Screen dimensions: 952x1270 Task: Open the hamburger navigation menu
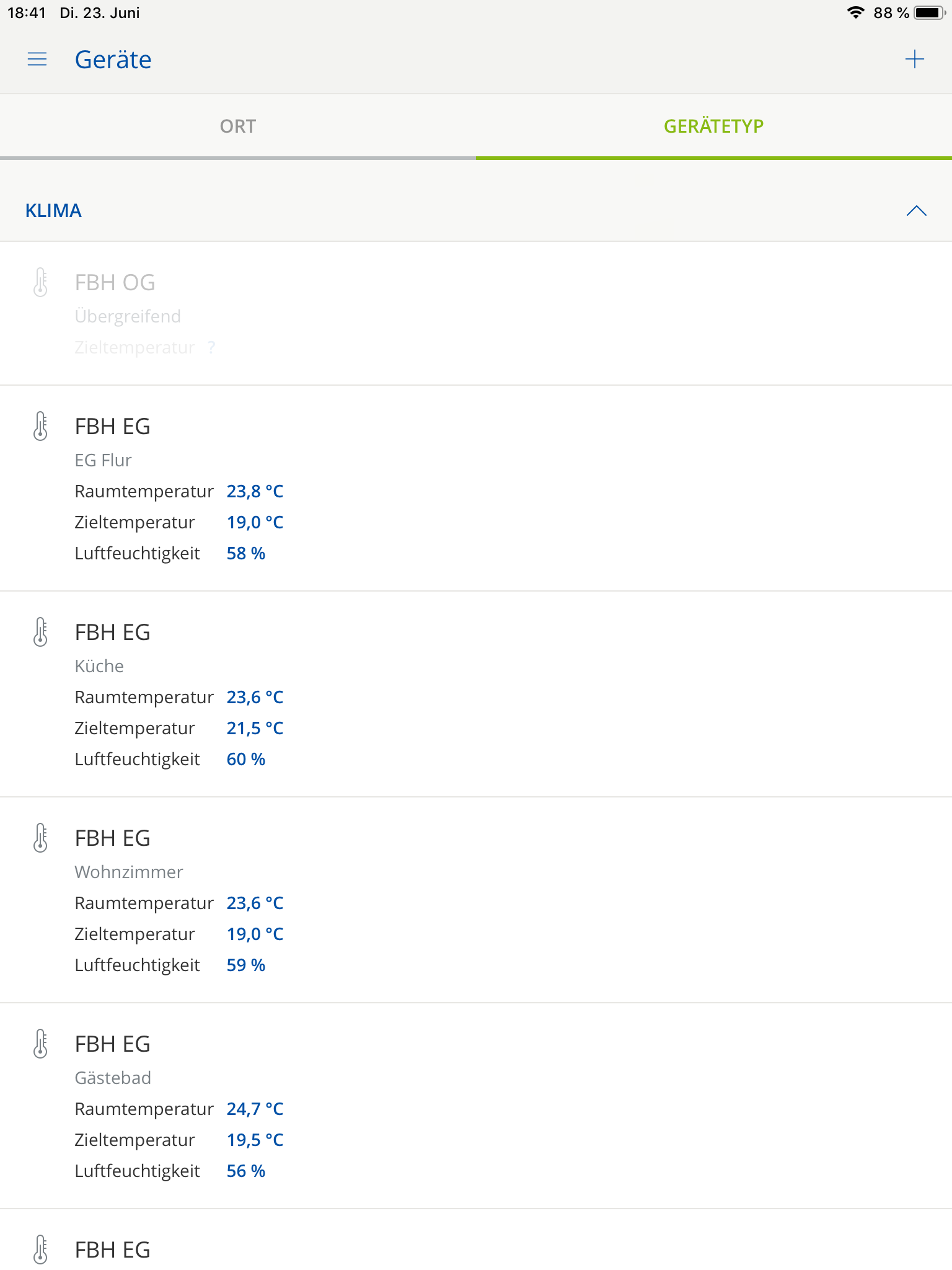37,60
